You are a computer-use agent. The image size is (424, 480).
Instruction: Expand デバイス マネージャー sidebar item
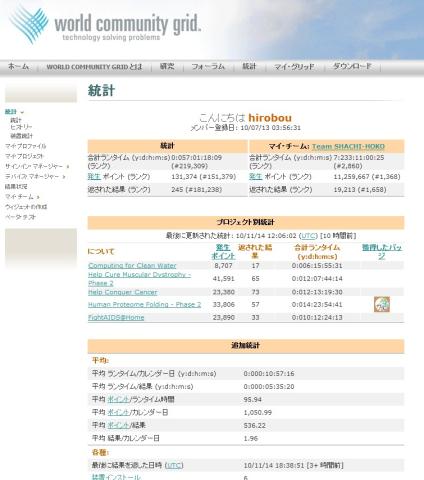tap(64, 176)
